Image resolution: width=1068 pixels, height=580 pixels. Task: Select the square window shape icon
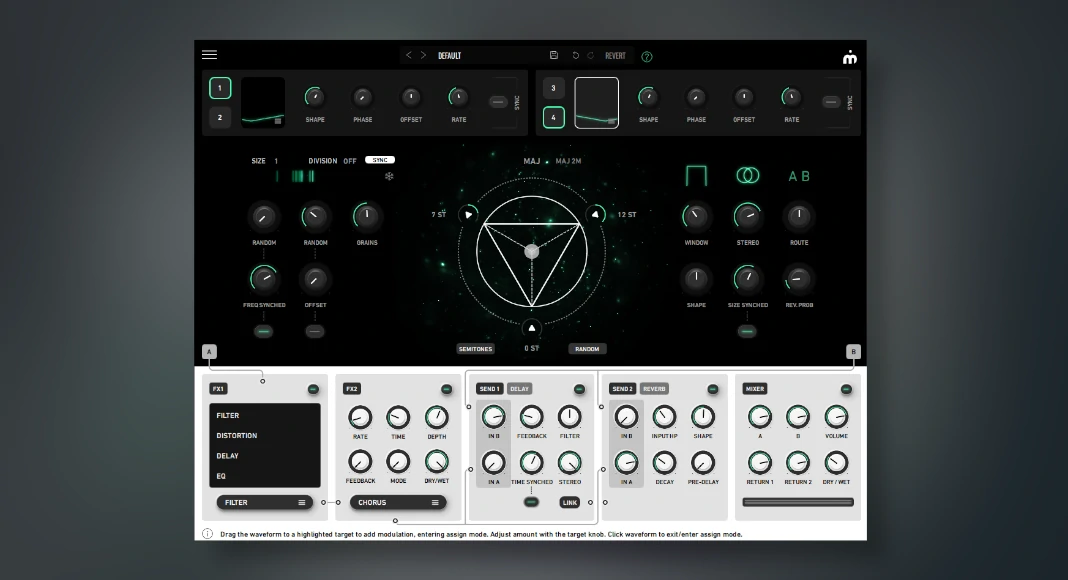pos(696,176)
